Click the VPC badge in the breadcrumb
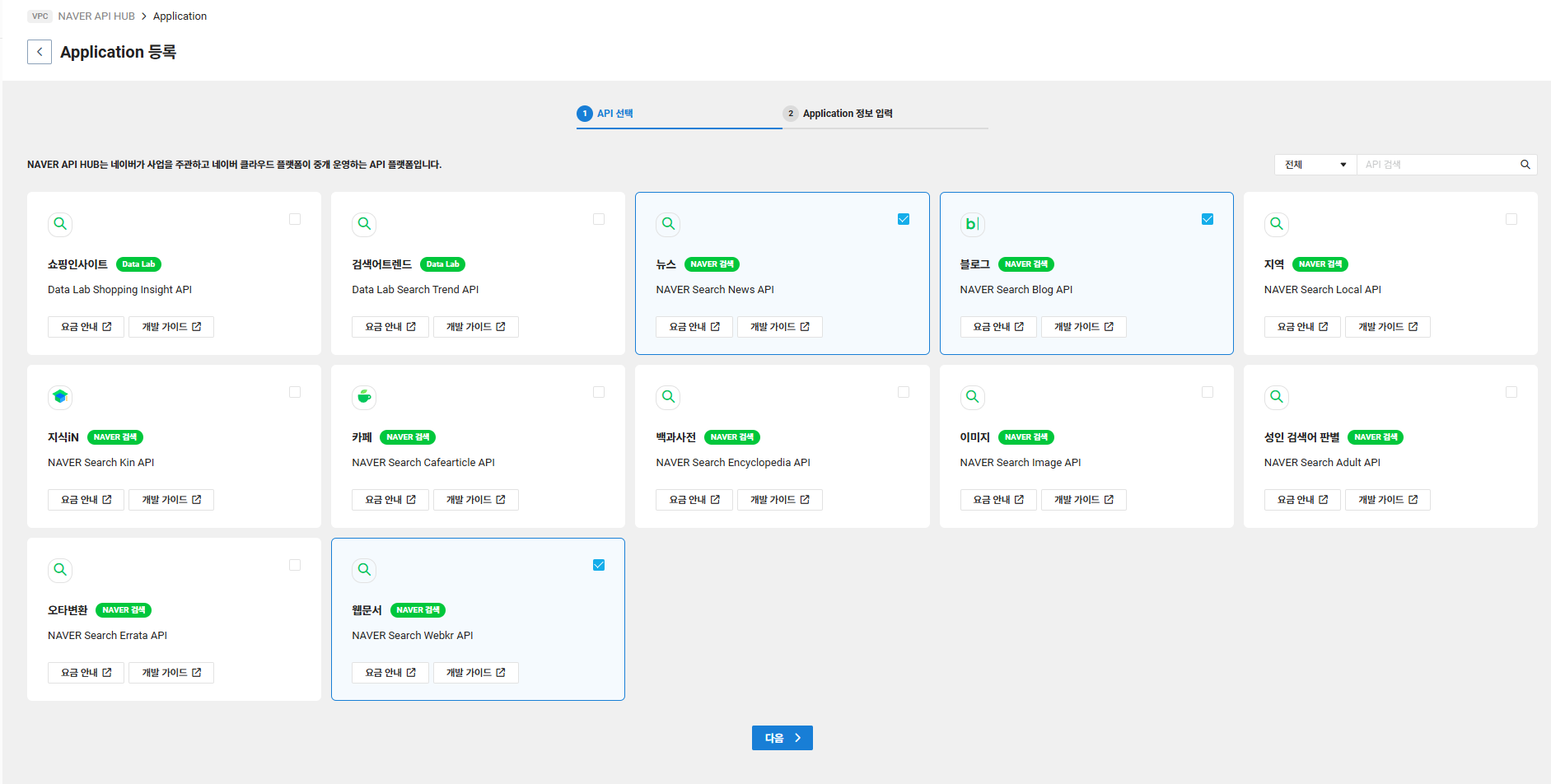The width and height of the screenshot is (1551, 784). 40,16
